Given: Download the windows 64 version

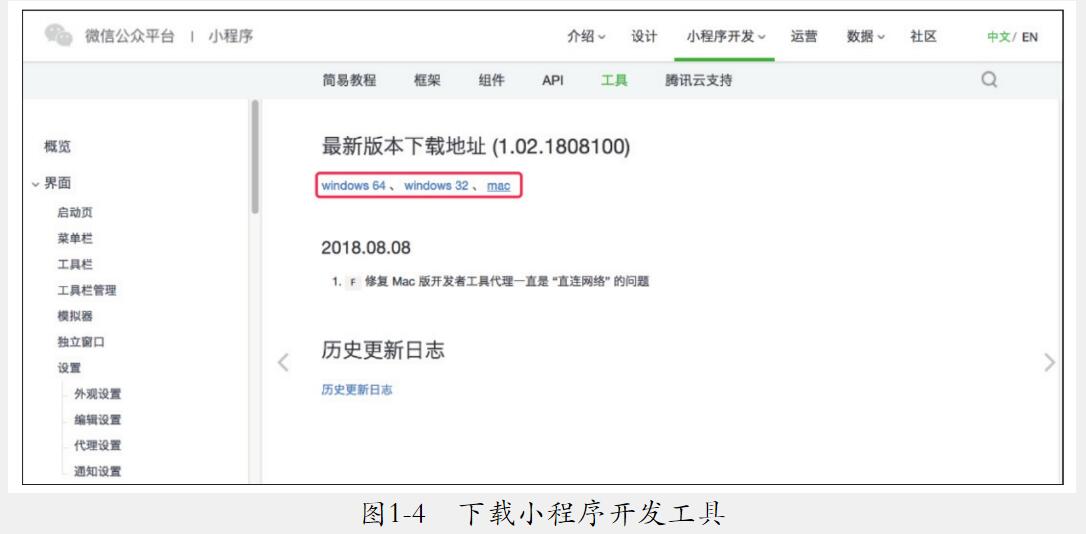Looking at the screenshot, I should (353, 186).
